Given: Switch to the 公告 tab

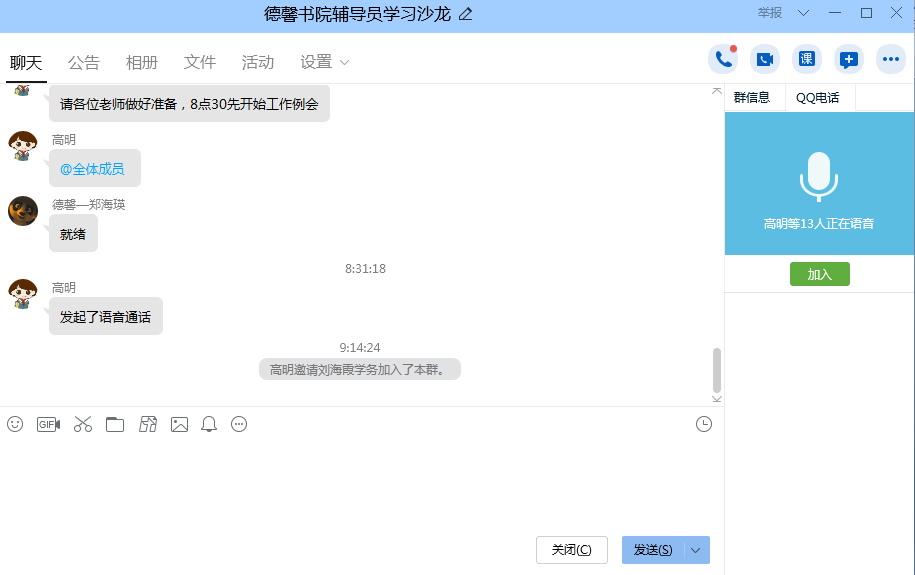Looking at the screenshot, I should pyautogui.click(x=84, y=62).
